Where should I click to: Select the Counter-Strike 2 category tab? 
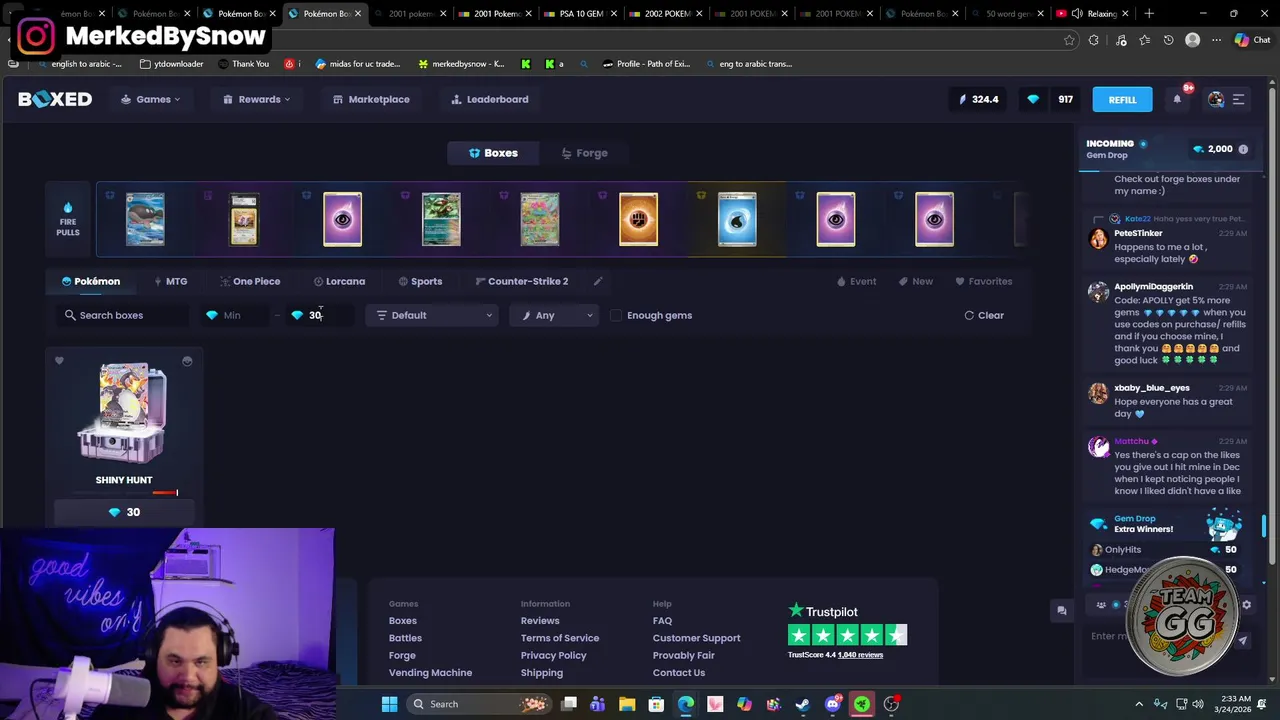pos(521,281)
